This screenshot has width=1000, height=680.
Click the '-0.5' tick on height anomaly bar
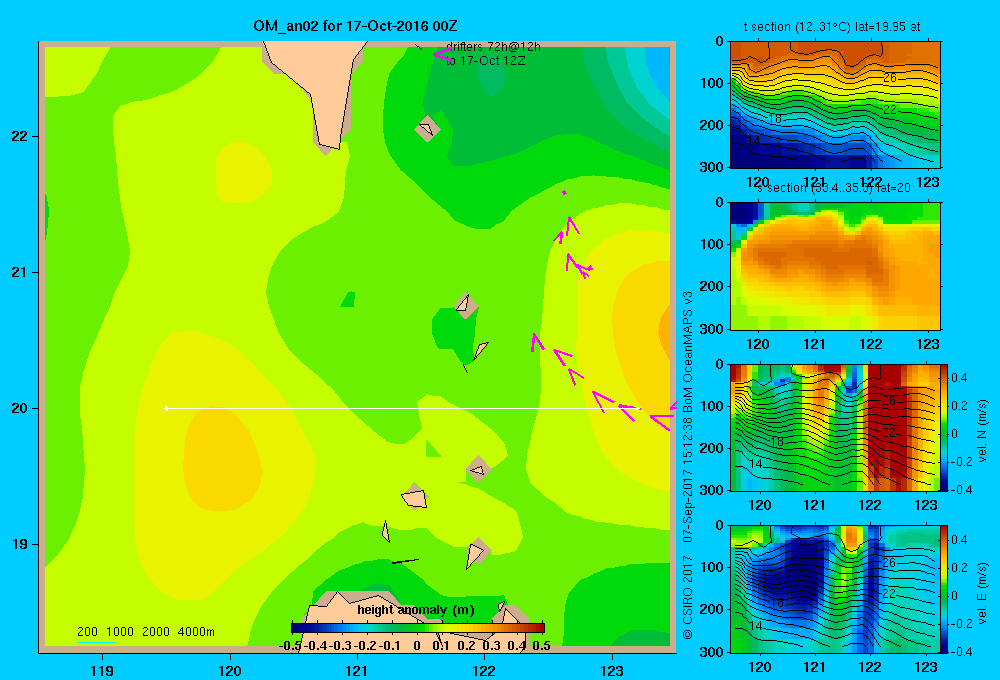tap(290, 646)
